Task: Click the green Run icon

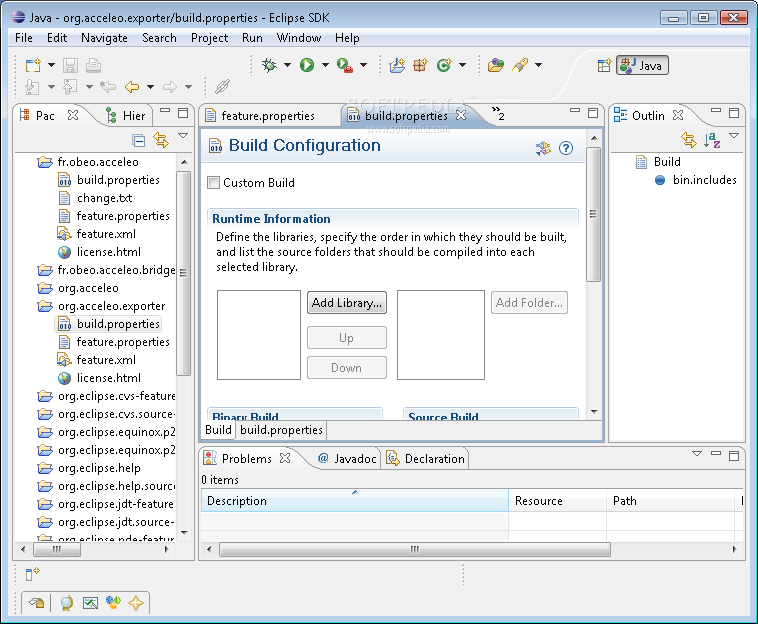Action: (x=307, y=65)
